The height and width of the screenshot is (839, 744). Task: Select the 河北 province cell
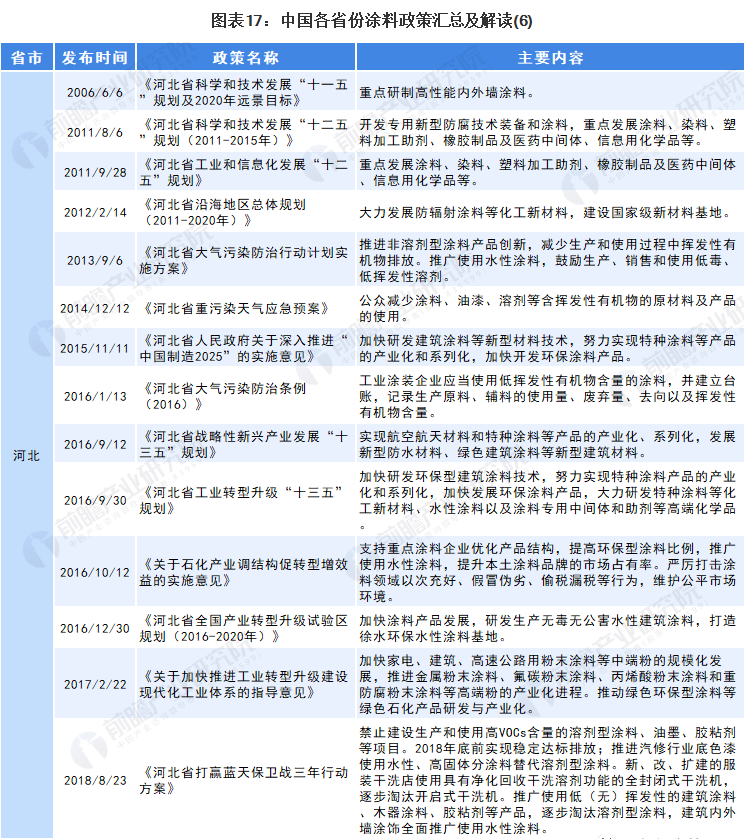point(27,455)
